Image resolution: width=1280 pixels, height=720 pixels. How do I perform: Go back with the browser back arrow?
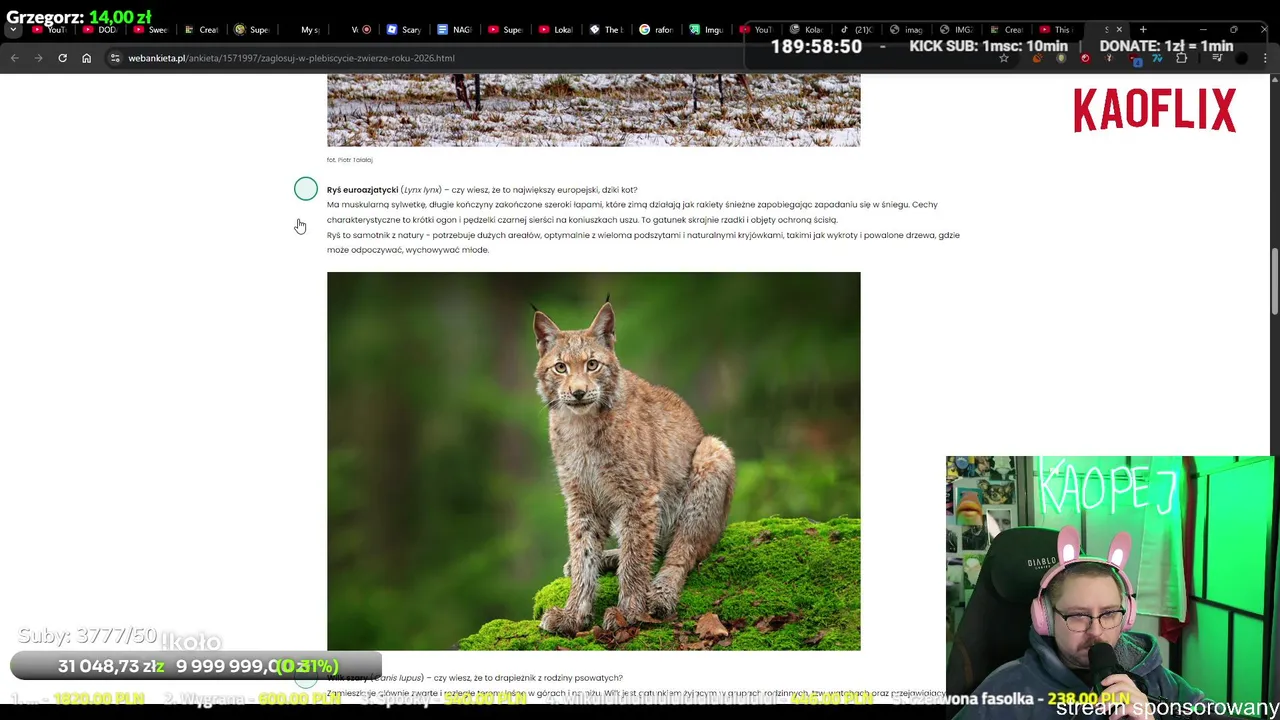14,58
